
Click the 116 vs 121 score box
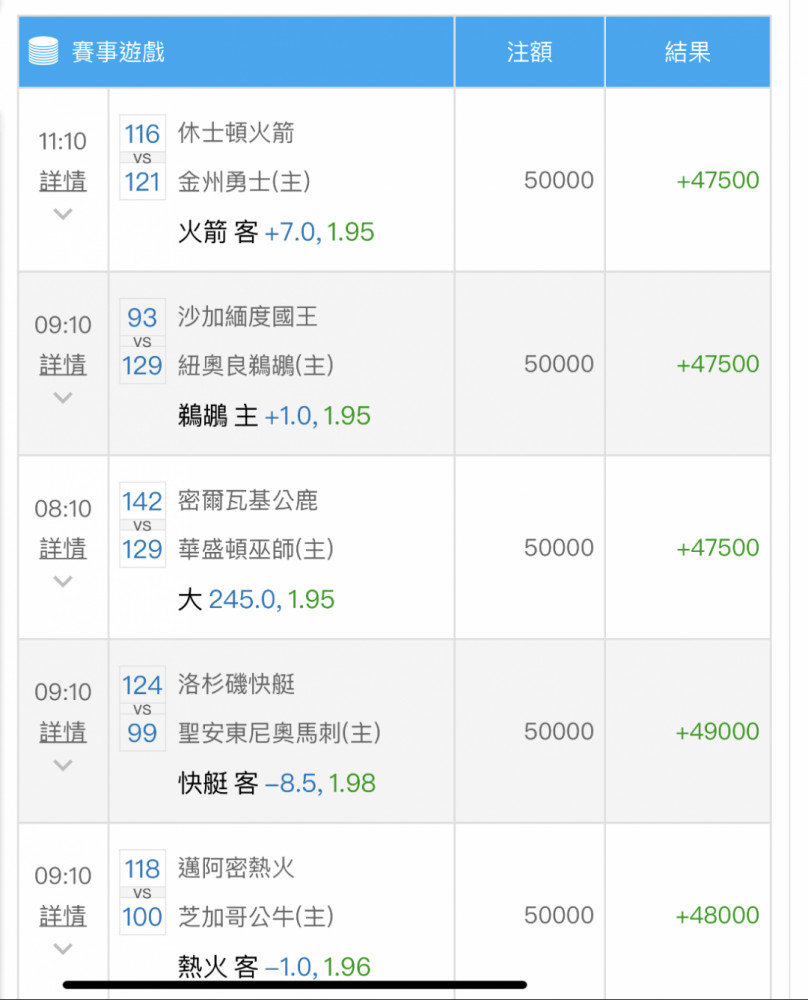point(142,158)
